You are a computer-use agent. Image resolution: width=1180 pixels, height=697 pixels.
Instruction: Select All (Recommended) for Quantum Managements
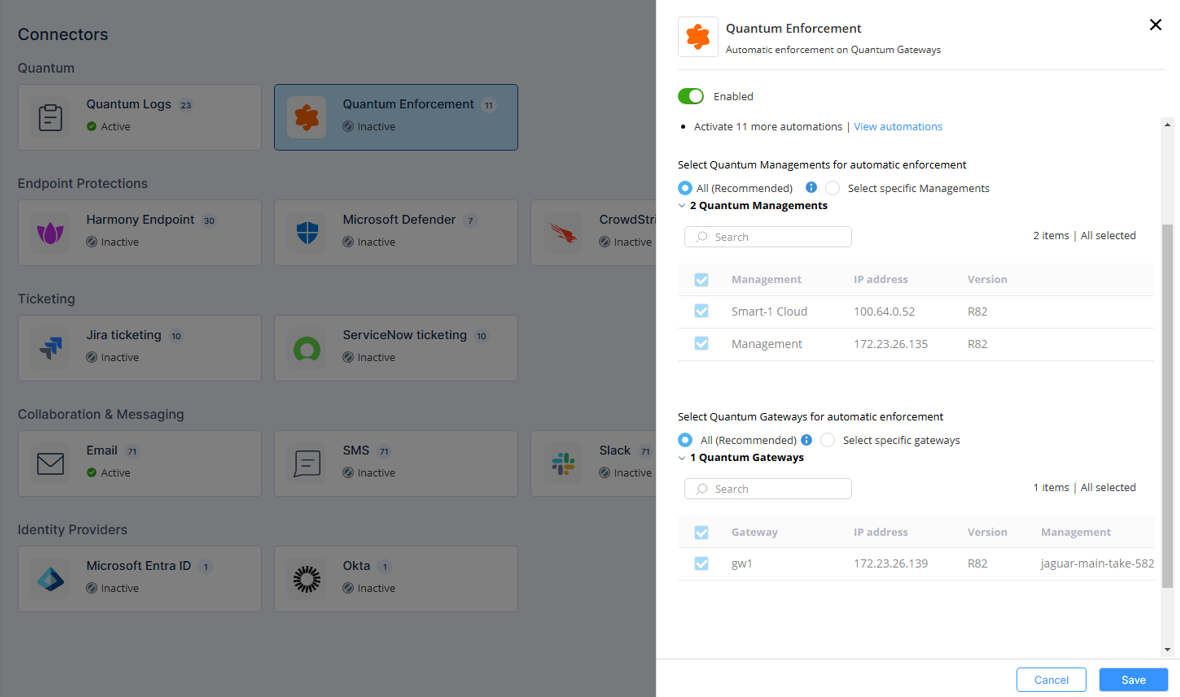point(685,187)
